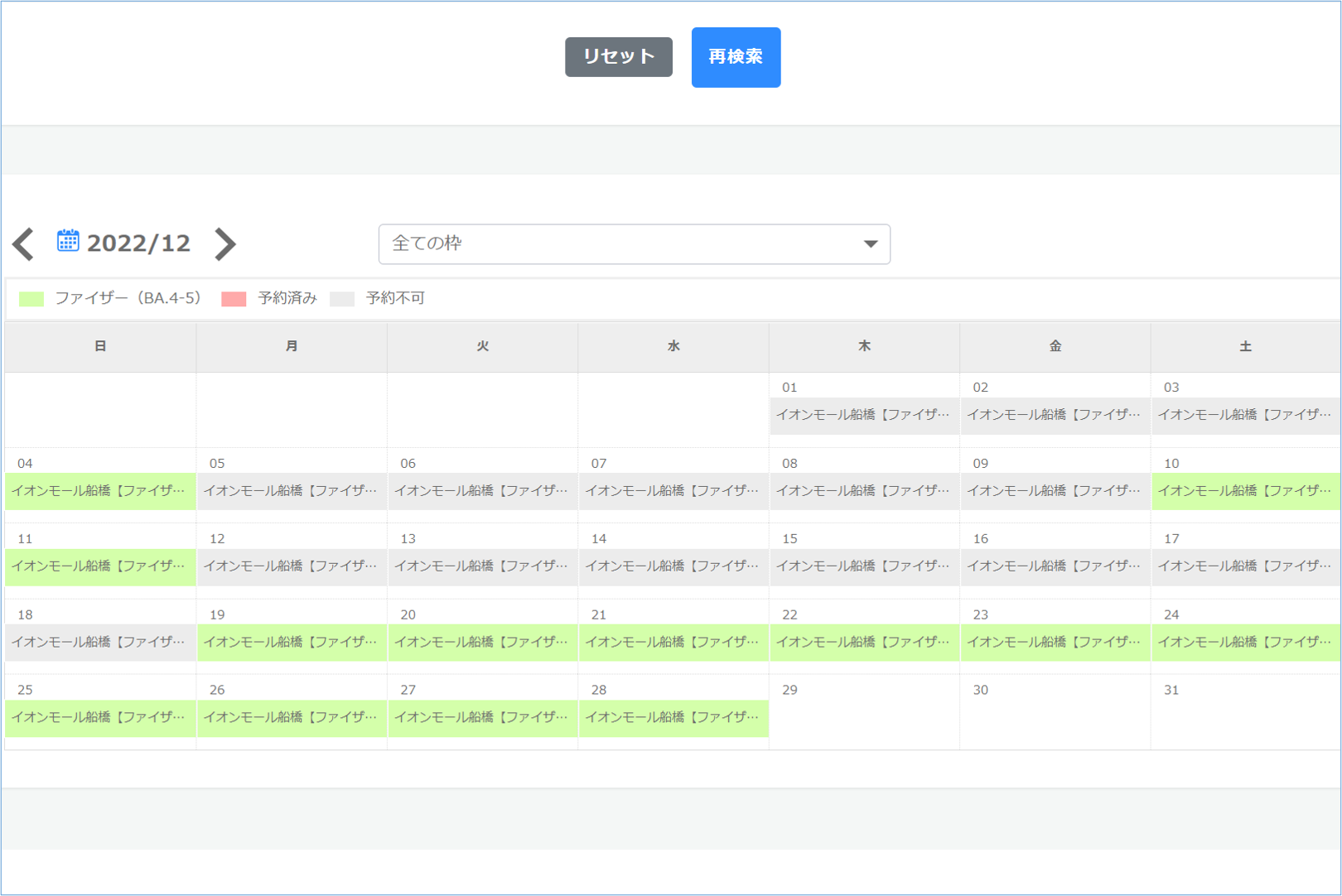Select the available slot on December 10
The width and height of the screenshot is (1342, 896).
(1246, 491)
